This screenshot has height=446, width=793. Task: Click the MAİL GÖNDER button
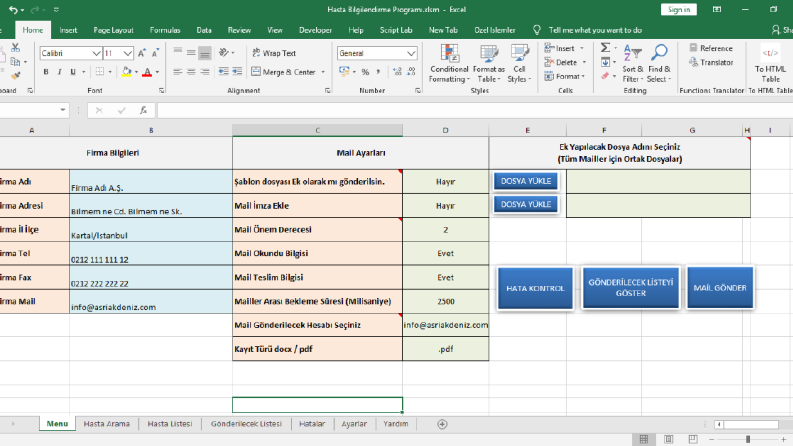pyautogui.click(x=720, y=288)
